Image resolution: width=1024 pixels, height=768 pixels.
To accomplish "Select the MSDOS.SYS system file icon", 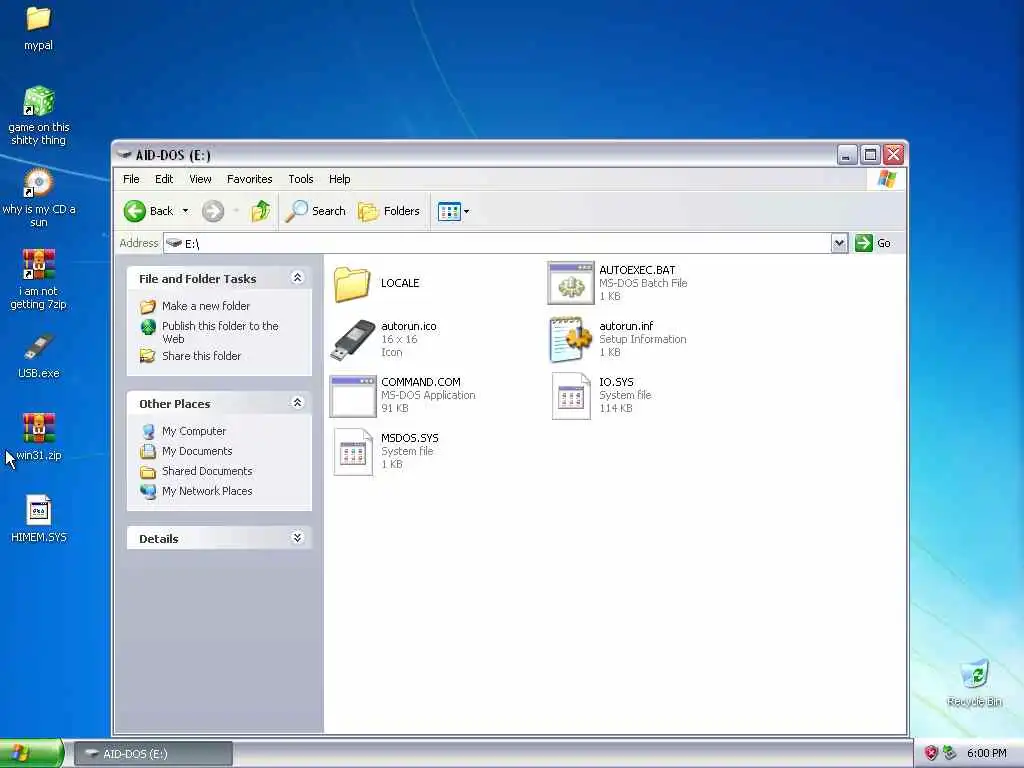I will pyautogui.click(x=353, y=452).
